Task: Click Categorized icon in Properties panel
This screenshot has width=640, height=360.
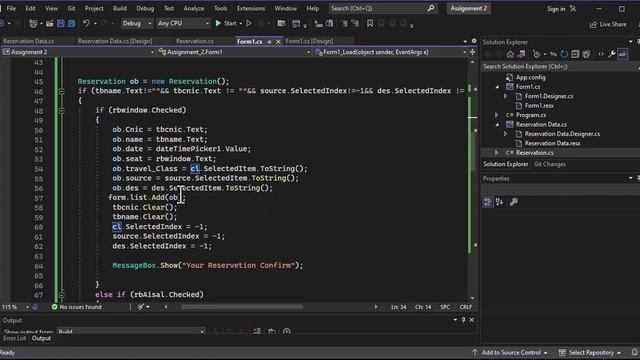Action: click(488, 202)
